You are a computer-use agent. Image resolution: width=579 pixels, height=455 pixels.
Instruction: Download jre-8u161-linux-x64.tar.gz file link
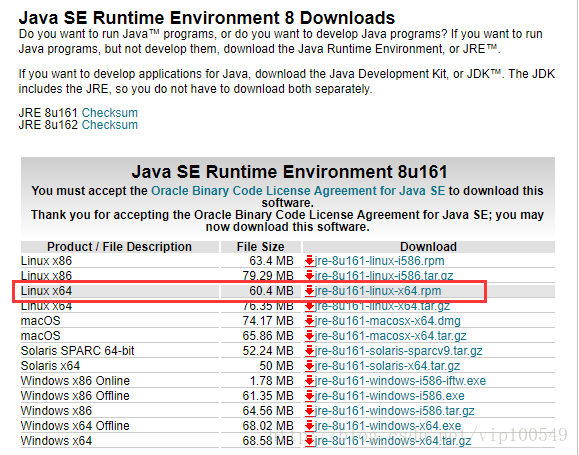click(x=382, y=306)
